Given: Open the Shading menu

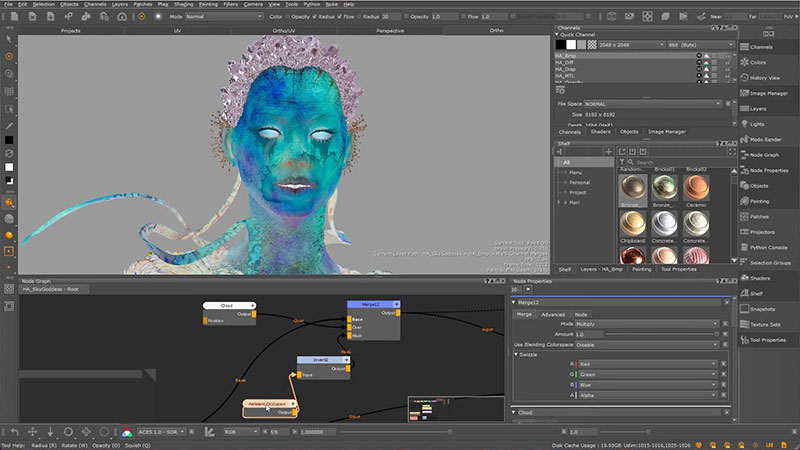Looking at the screenshot, I should click(x=183, y=4).
